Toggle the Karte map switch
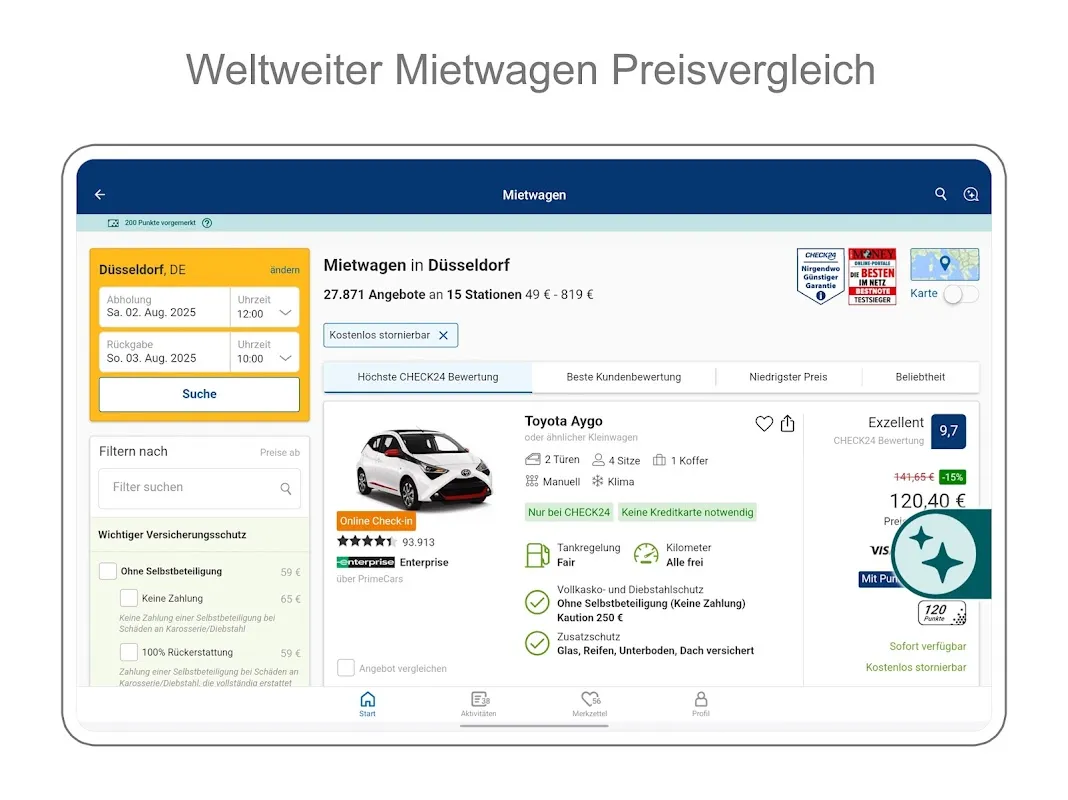The image size is (1068, 800). pos(961,294)
